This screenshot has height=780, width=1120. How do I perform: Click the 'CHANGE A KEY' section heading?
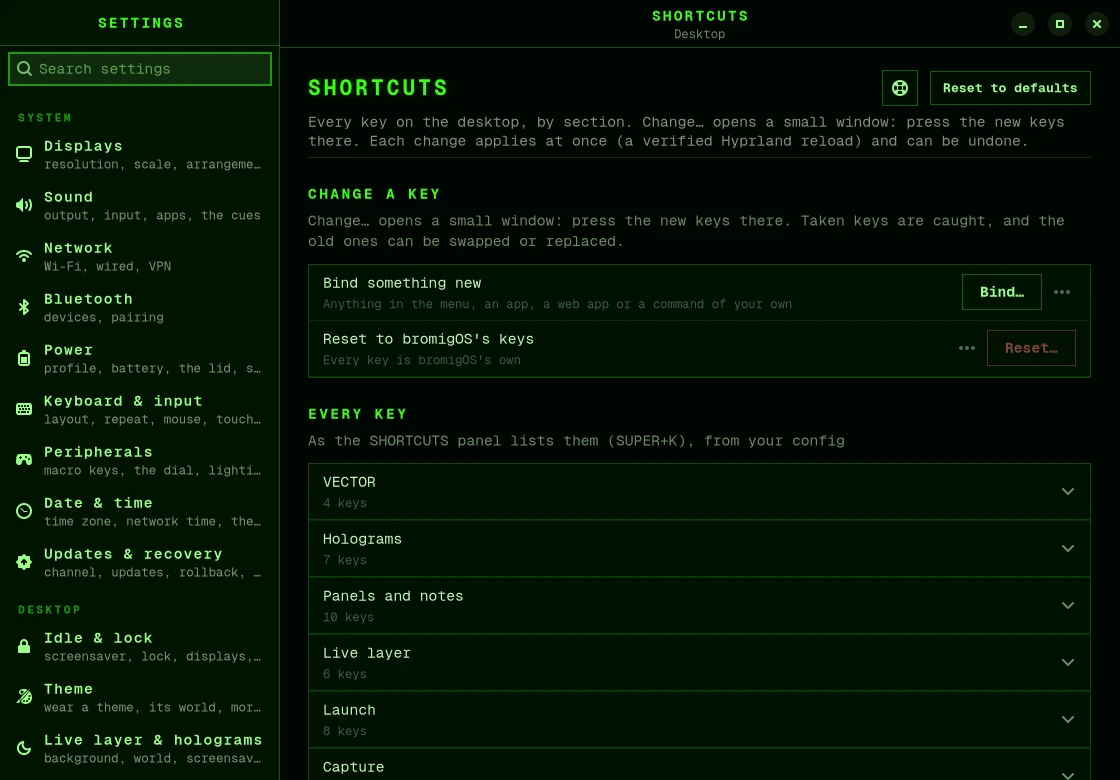click(374, 194)
